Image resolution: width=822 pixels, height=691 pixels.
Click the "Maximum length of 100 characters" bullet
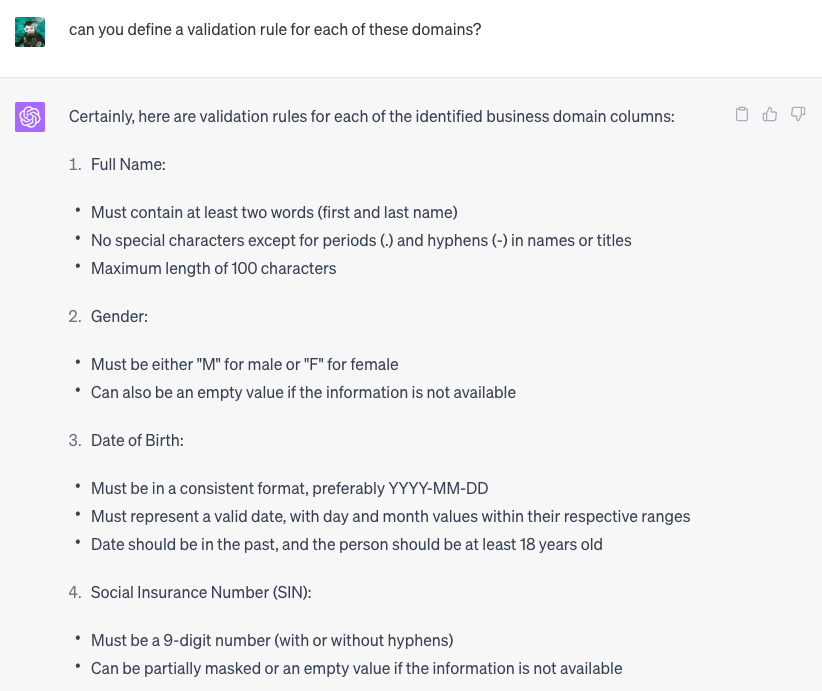[213, 268]
